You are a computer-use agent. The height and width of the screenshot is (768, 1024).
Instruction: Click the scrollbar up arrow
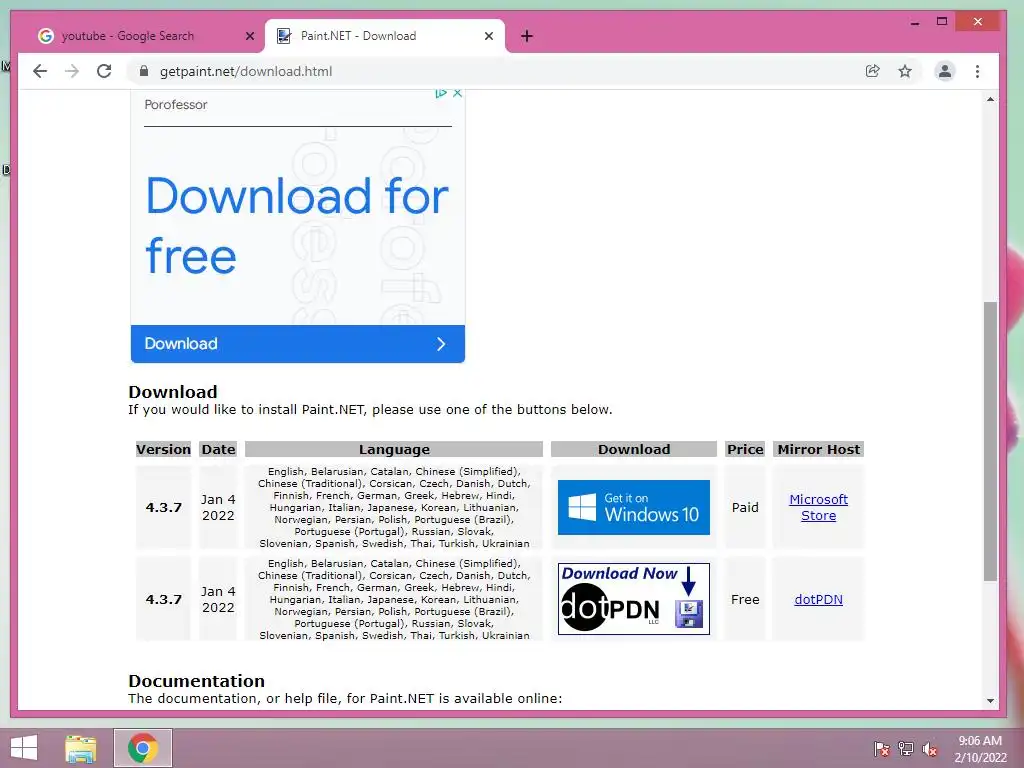tap(991, 99)
